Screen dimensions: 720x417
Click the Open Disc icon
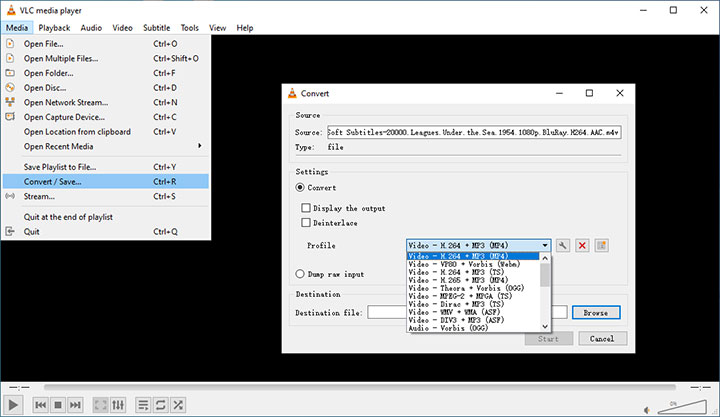pos(10,87)
